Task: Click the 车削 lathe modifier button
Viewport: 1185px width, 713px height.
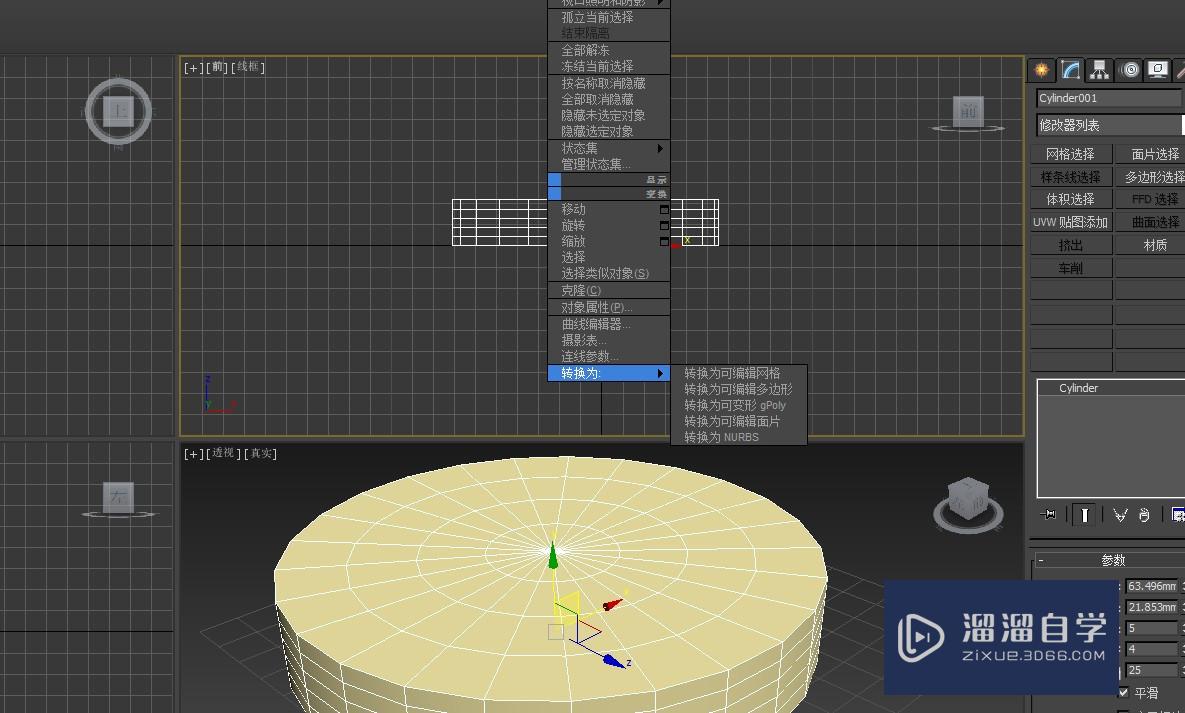Action: click(x=1071, y=268)
